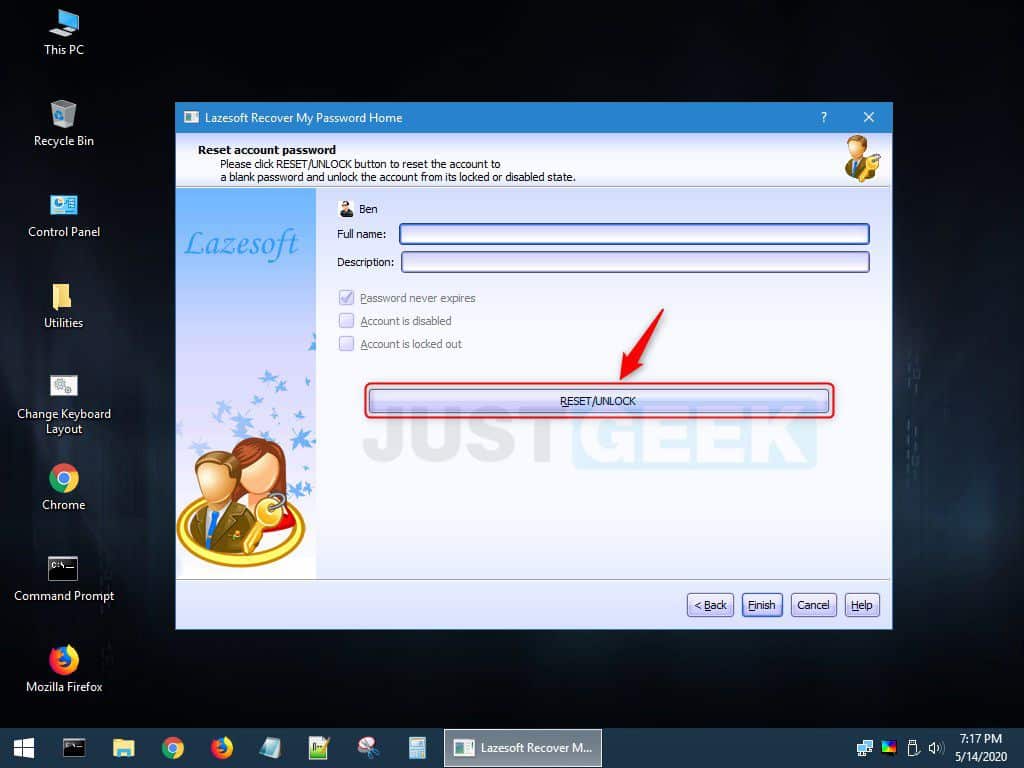
Task: Click the volume speaker tray icon
Action: pos(936,748)
